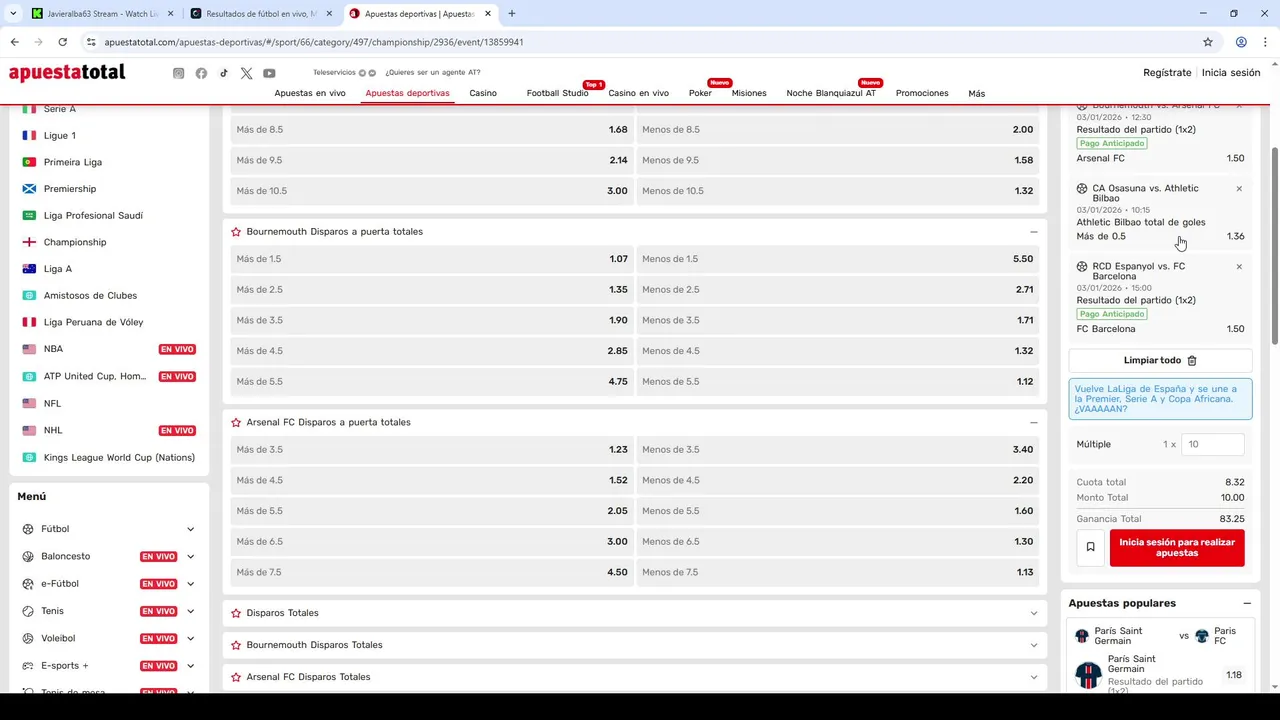Screen dimensions: 1280x720
Task: Favorite Arsenal FC Disparos Totales star
Action: [236, 677]
